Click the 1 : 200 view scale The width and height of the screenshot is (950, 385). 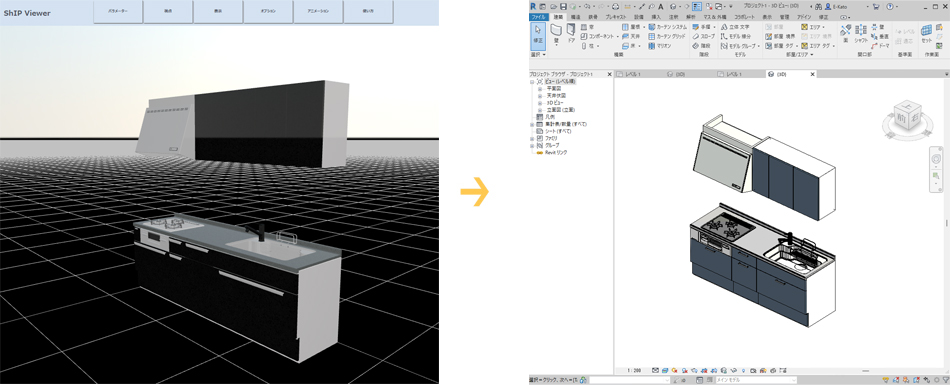[634, 370]
